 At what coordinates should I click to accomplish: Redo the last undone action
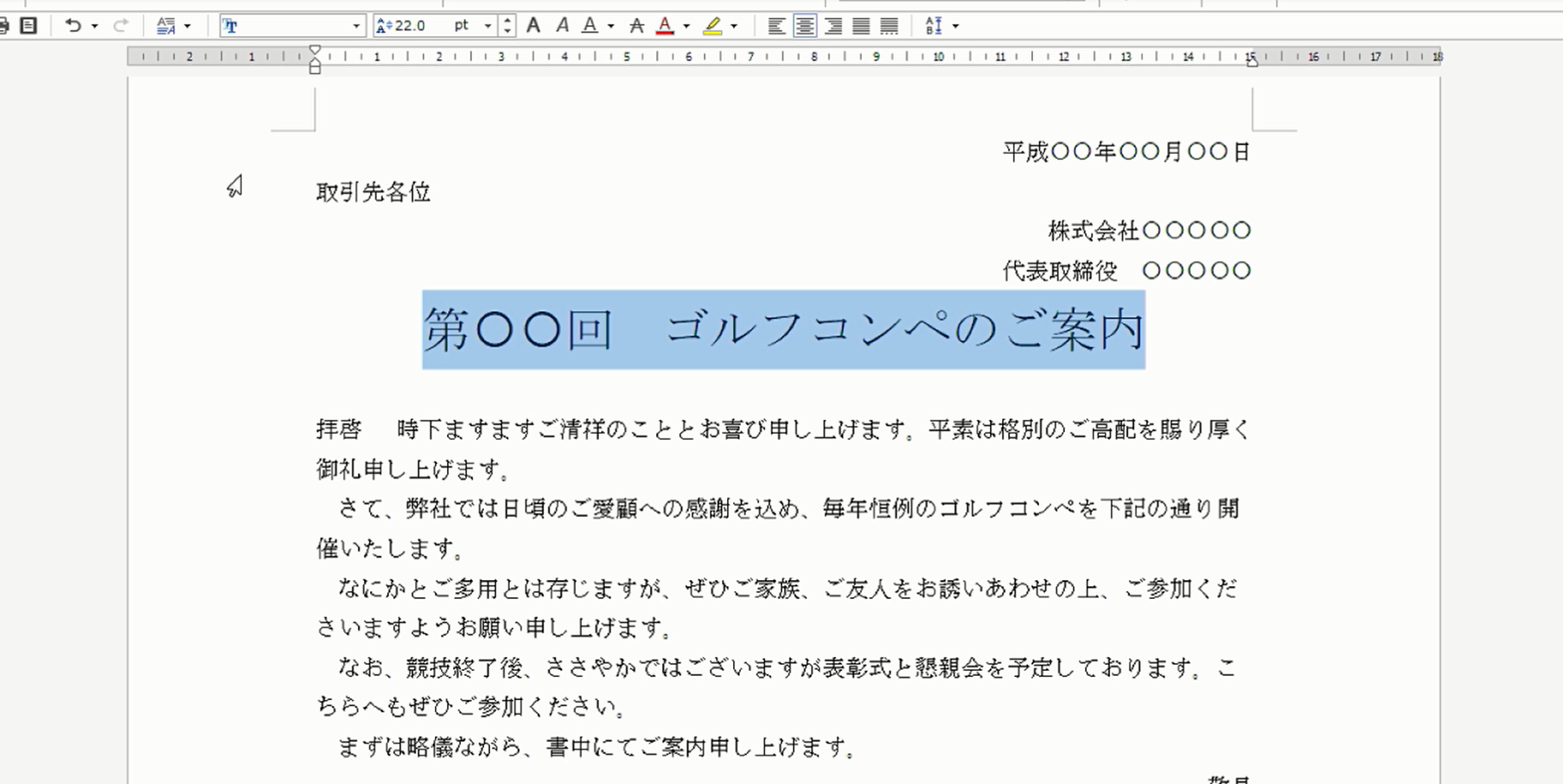pos(122,25)
